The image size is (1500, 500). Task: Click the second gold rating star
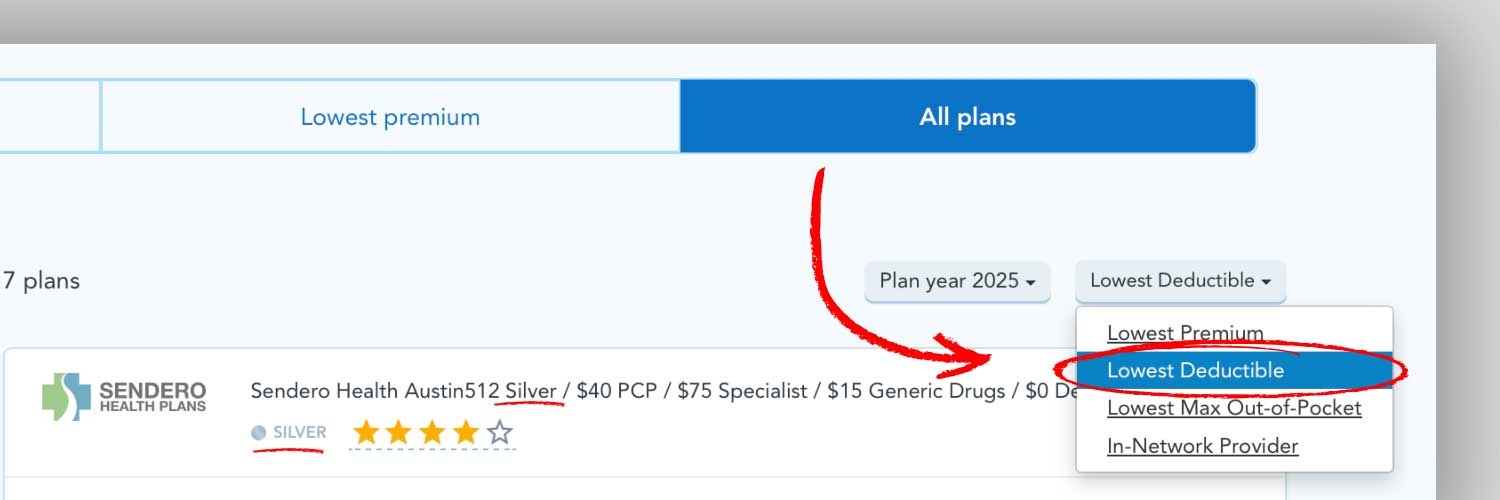coord(399,433)
